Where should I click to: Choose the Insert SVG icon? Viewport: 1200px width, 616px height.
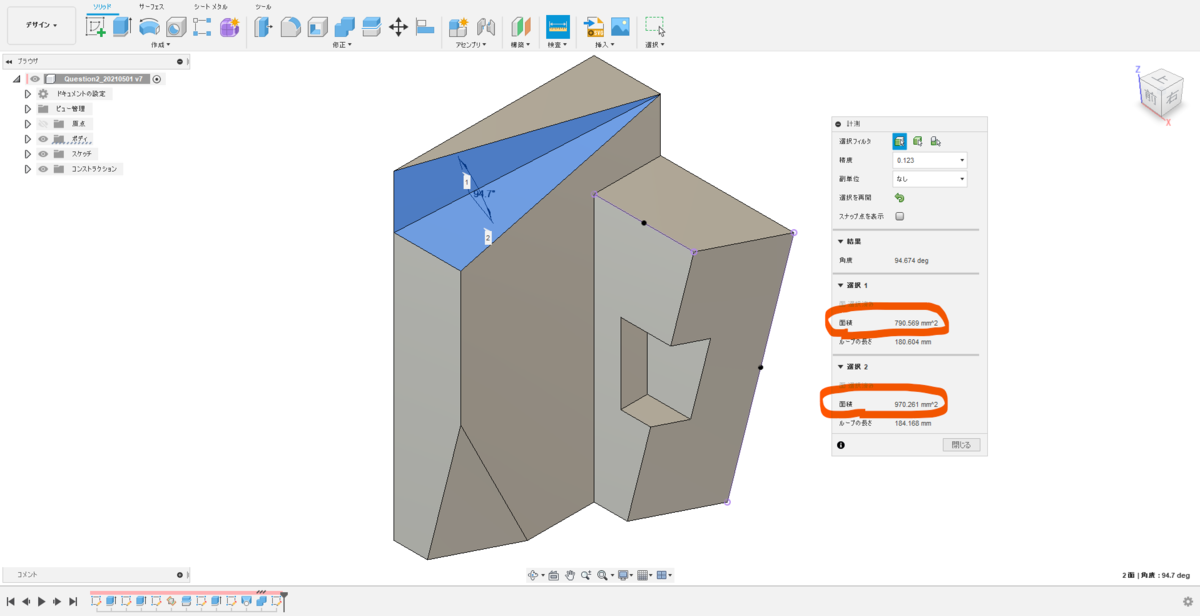[594, 27]
